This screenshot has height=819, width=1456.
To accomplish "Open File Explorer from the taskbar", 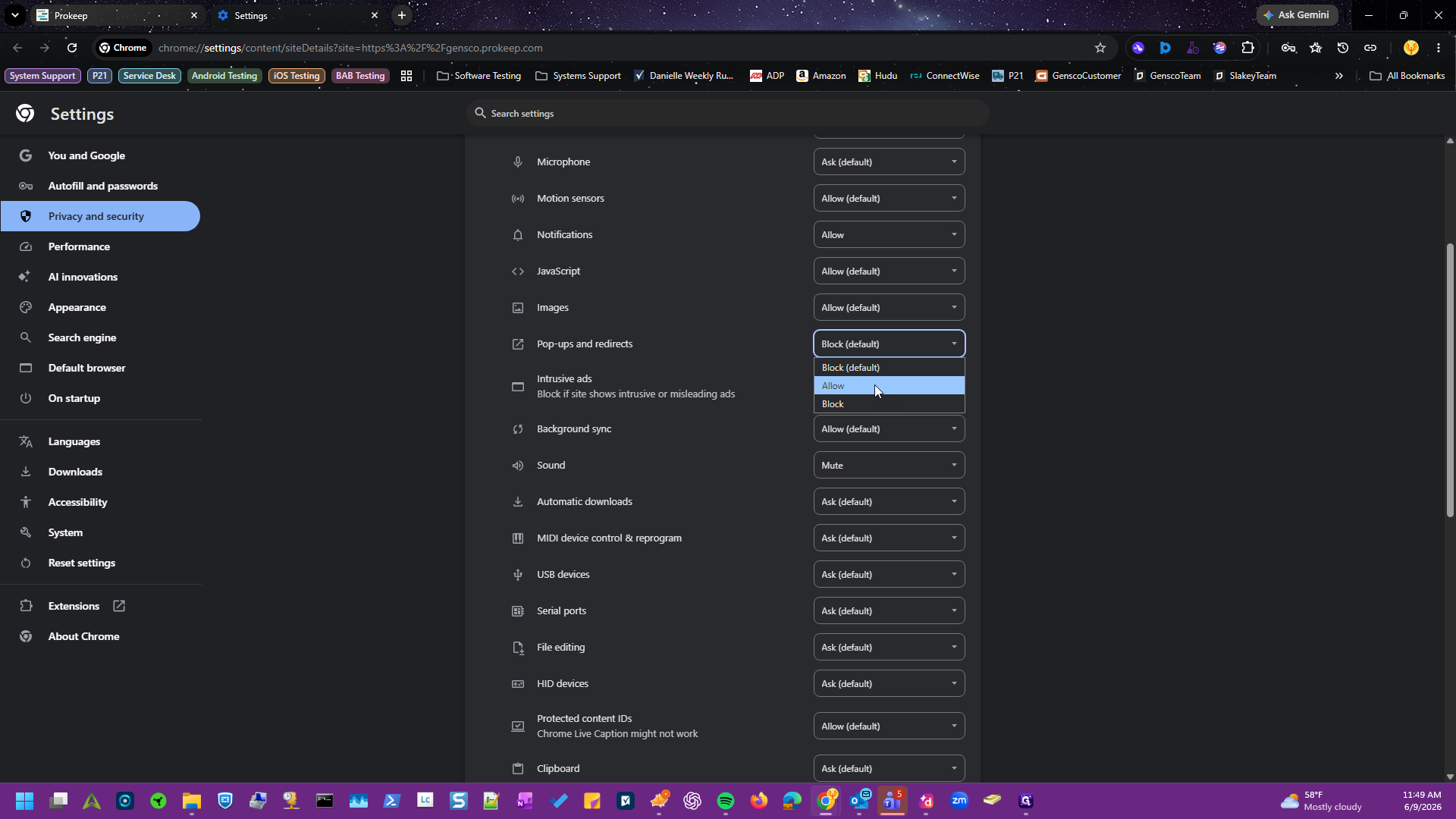I will tap(192, 801).
